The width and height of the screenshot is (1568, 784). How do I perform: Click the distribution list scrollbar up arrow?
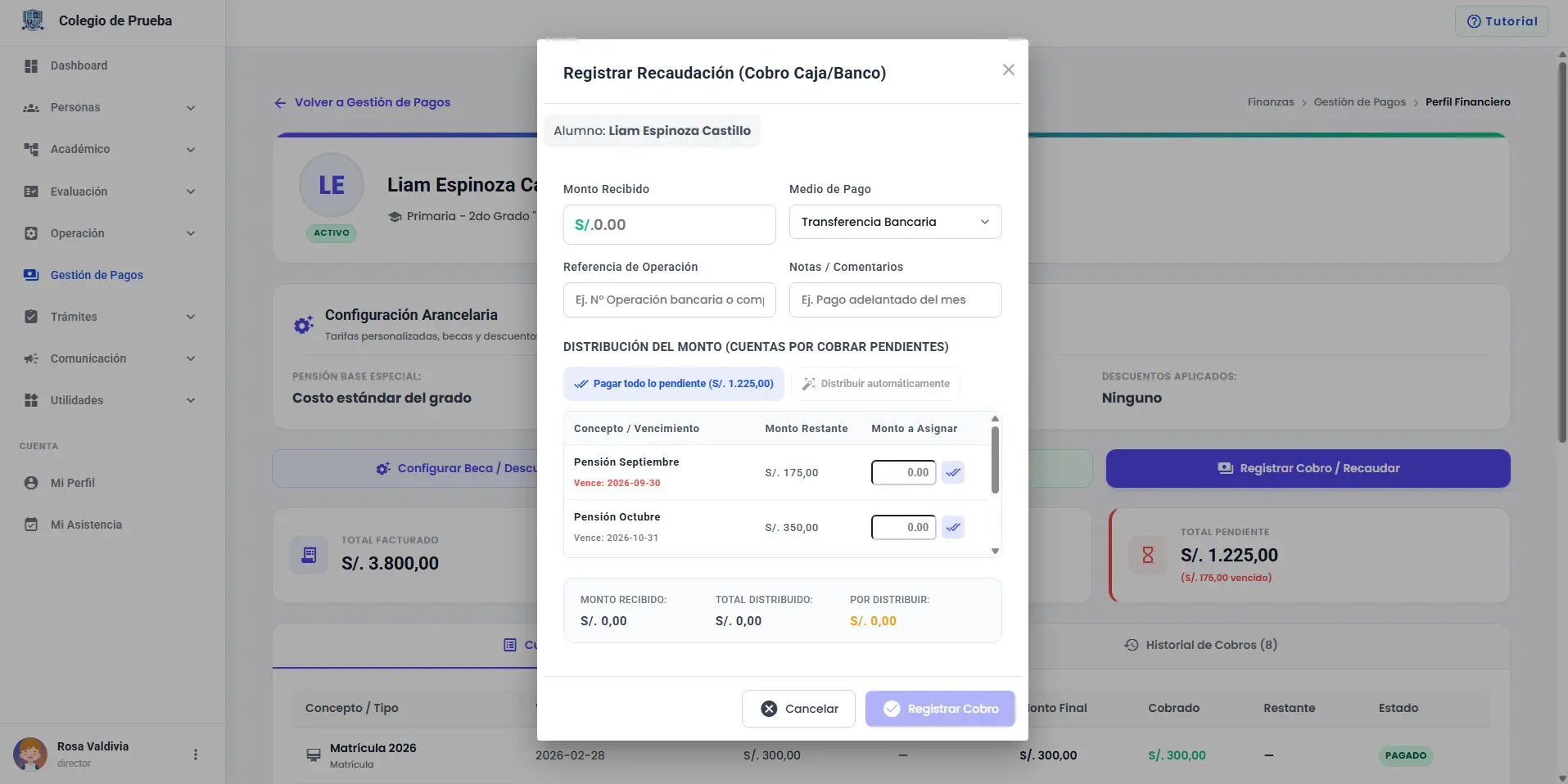(995, 418)
